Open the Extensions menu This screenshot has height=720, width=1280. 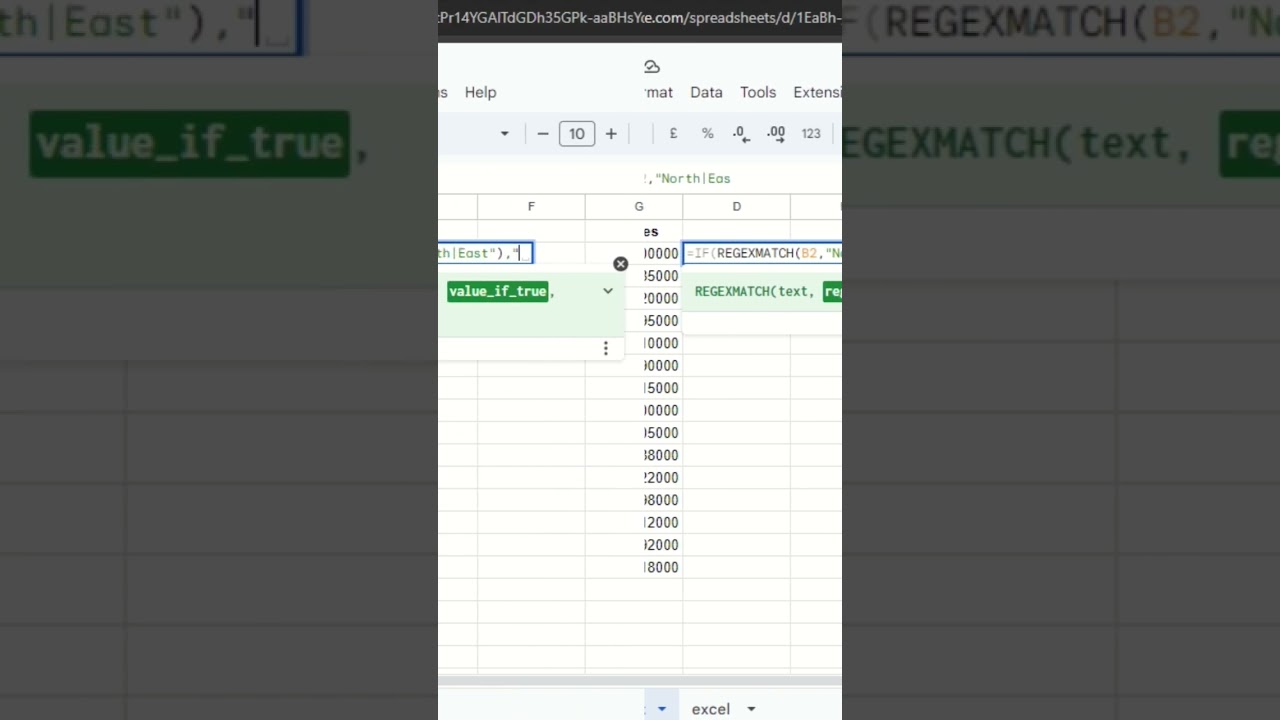[817, 92]
